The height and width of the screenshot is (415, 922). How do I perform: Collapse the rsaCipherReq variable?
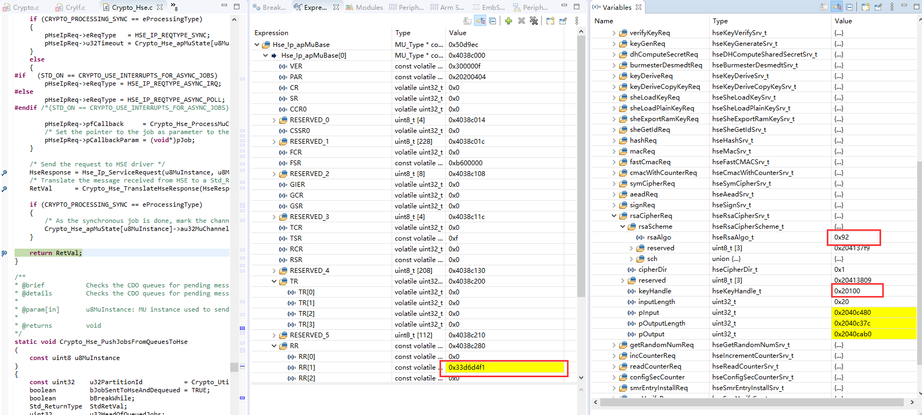click(x=614, y=216)
